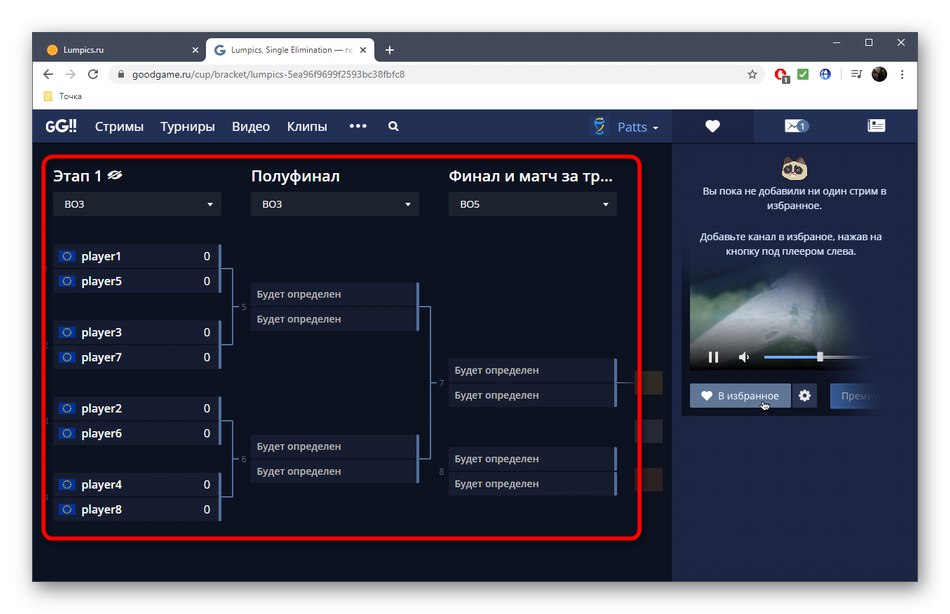Click the blue globe extension icon

[x=825, y=74]
